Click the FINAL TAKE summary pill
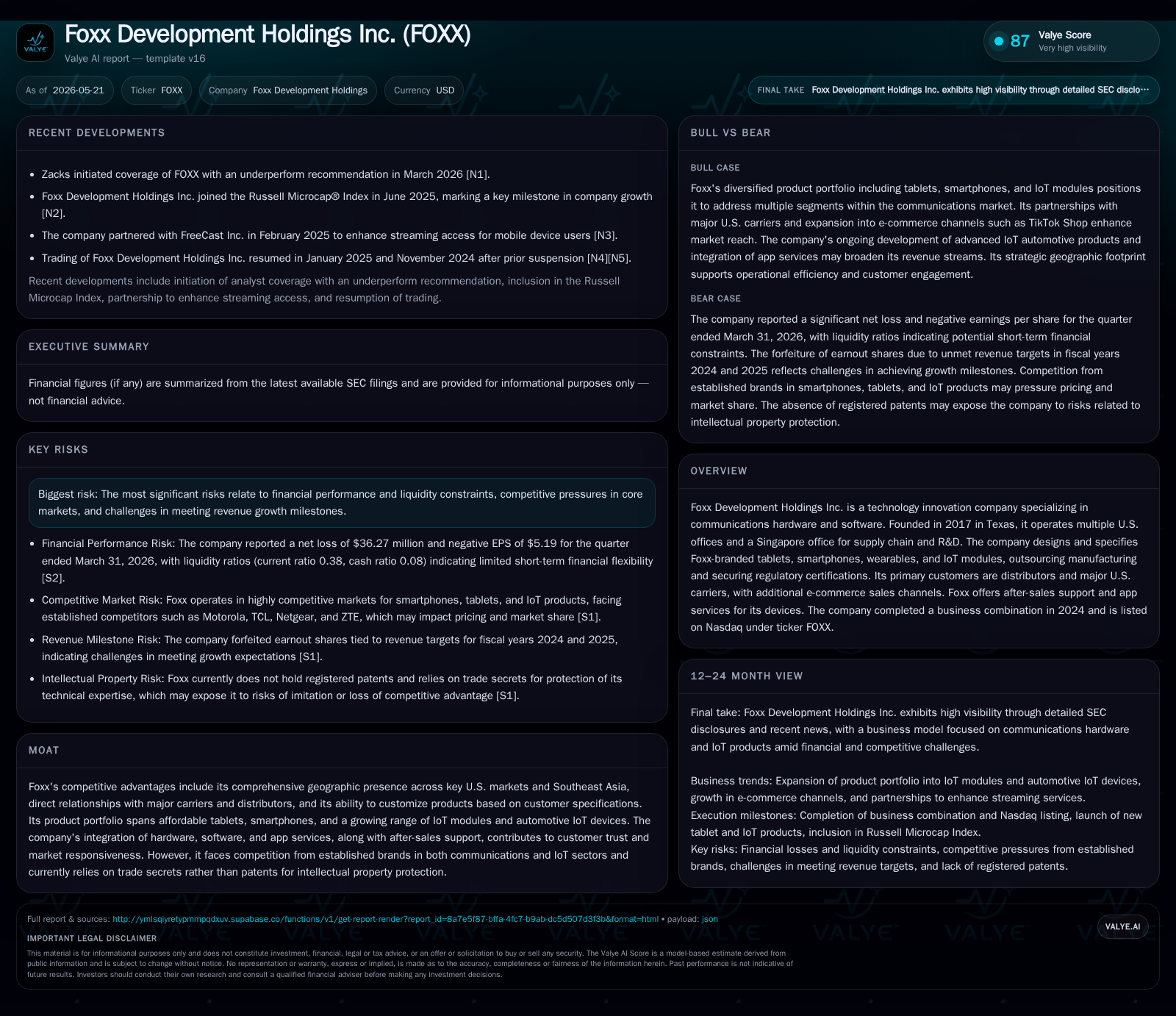The width and height of the screenshot is (1176, 1016). pos(953,90)
